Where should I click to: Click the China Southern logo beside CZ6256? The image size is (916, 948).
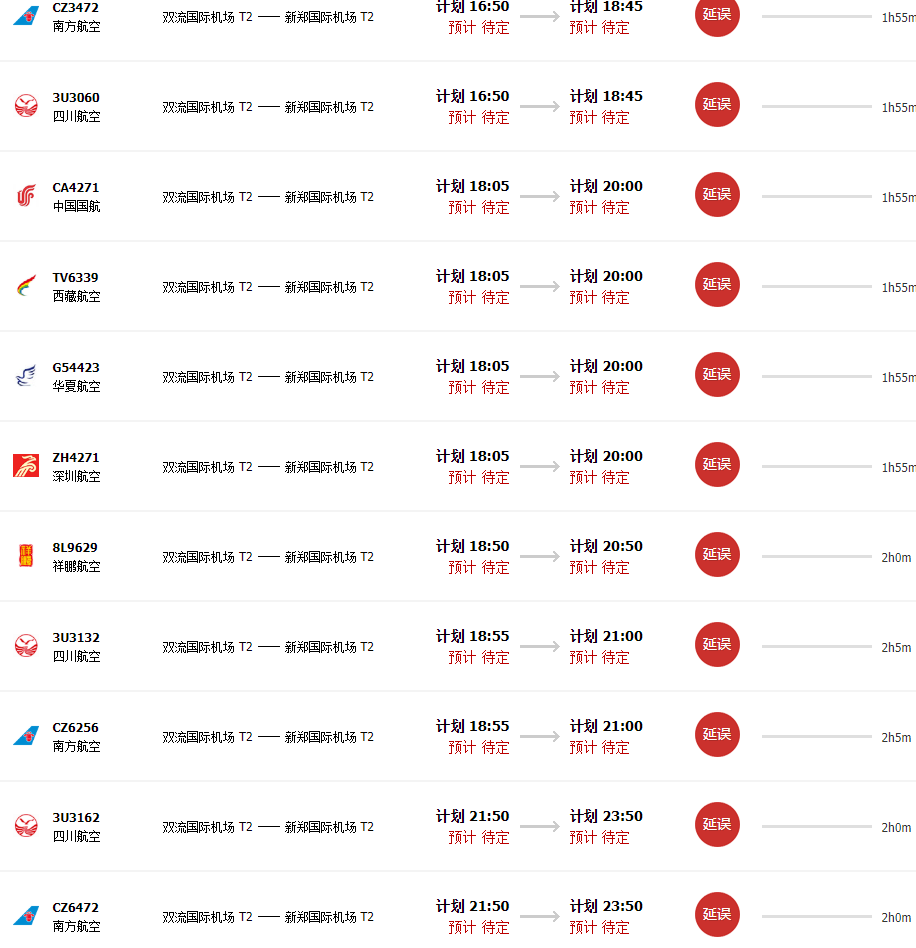26,735
